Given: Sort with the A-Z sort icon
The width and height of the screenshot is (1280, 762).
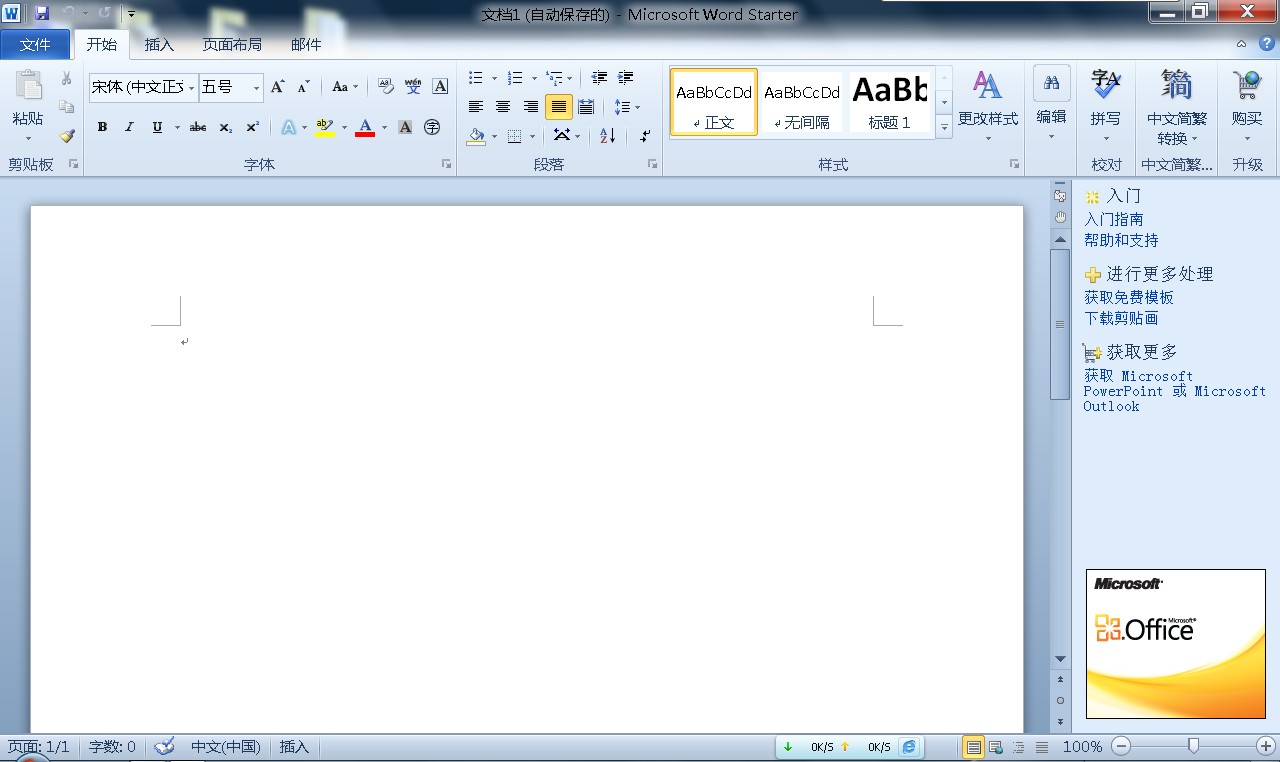Looking at the screenshot, I should click(x=608, y=136).
